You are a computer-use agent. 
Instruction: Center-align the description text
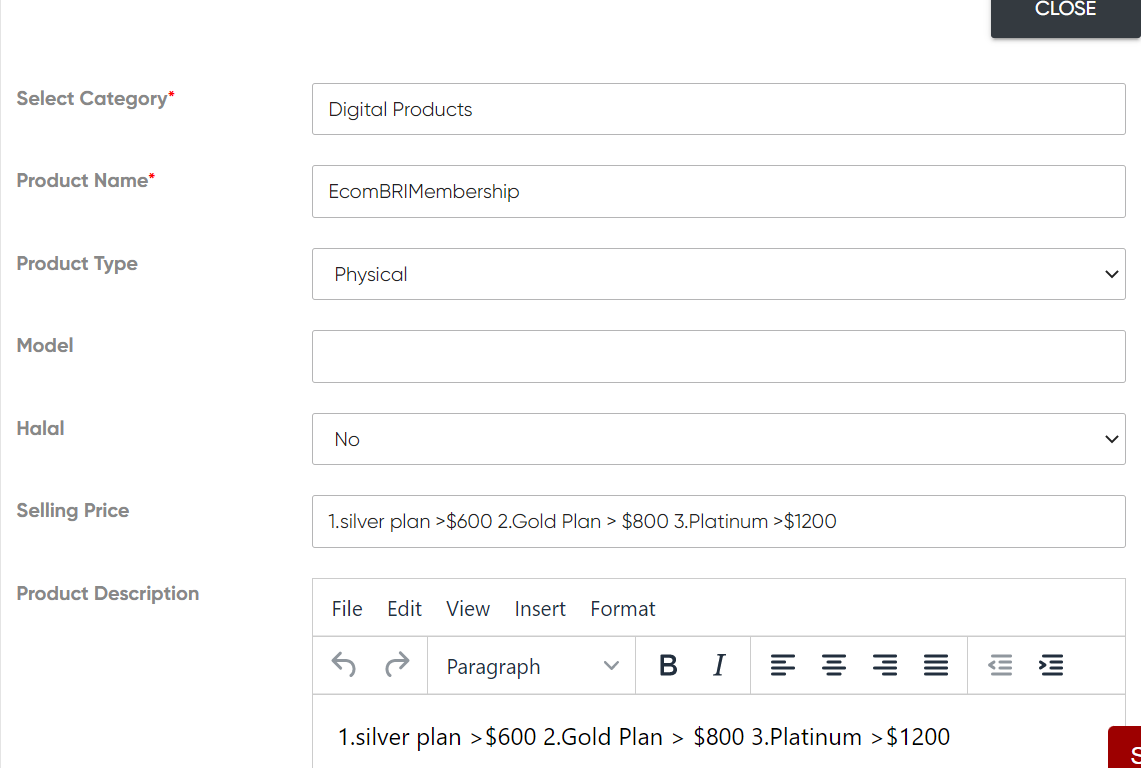pos(834,666)
